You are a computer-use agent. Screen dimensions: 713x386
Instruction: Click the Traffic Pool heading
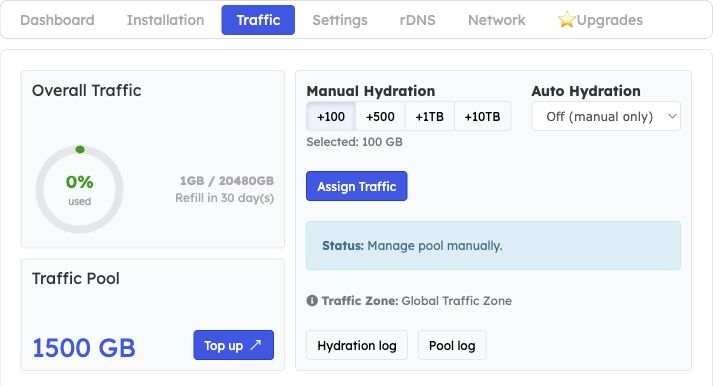point(76,278)
